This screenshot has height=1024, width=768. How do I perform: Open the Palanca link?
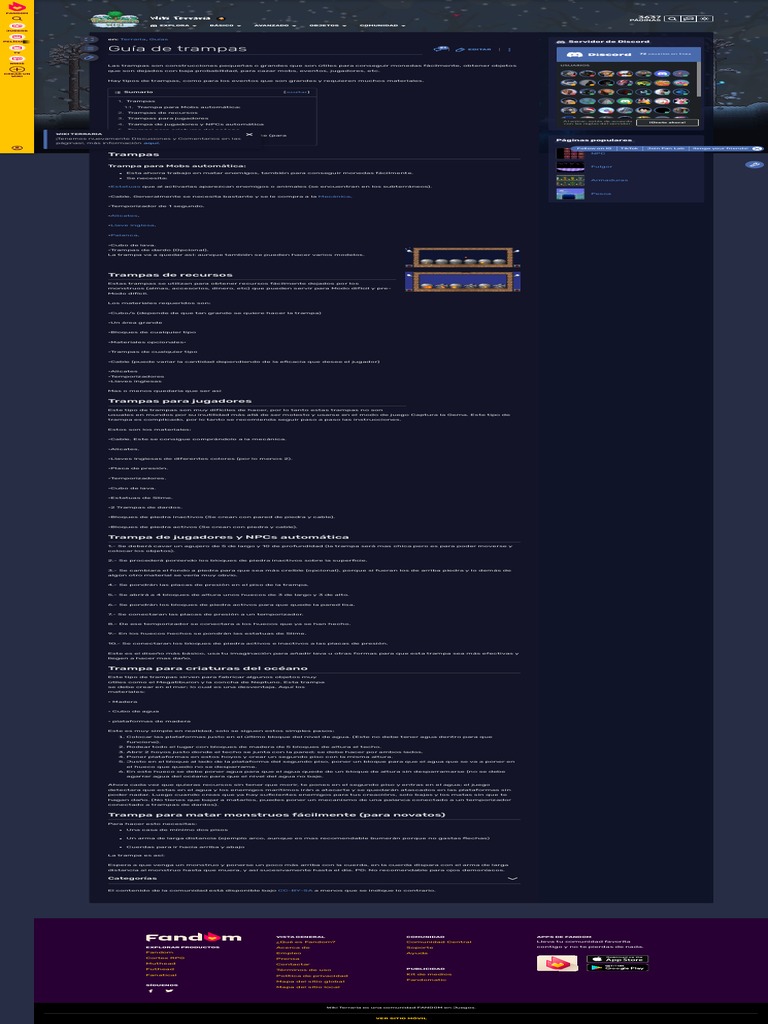click(123, 235)
